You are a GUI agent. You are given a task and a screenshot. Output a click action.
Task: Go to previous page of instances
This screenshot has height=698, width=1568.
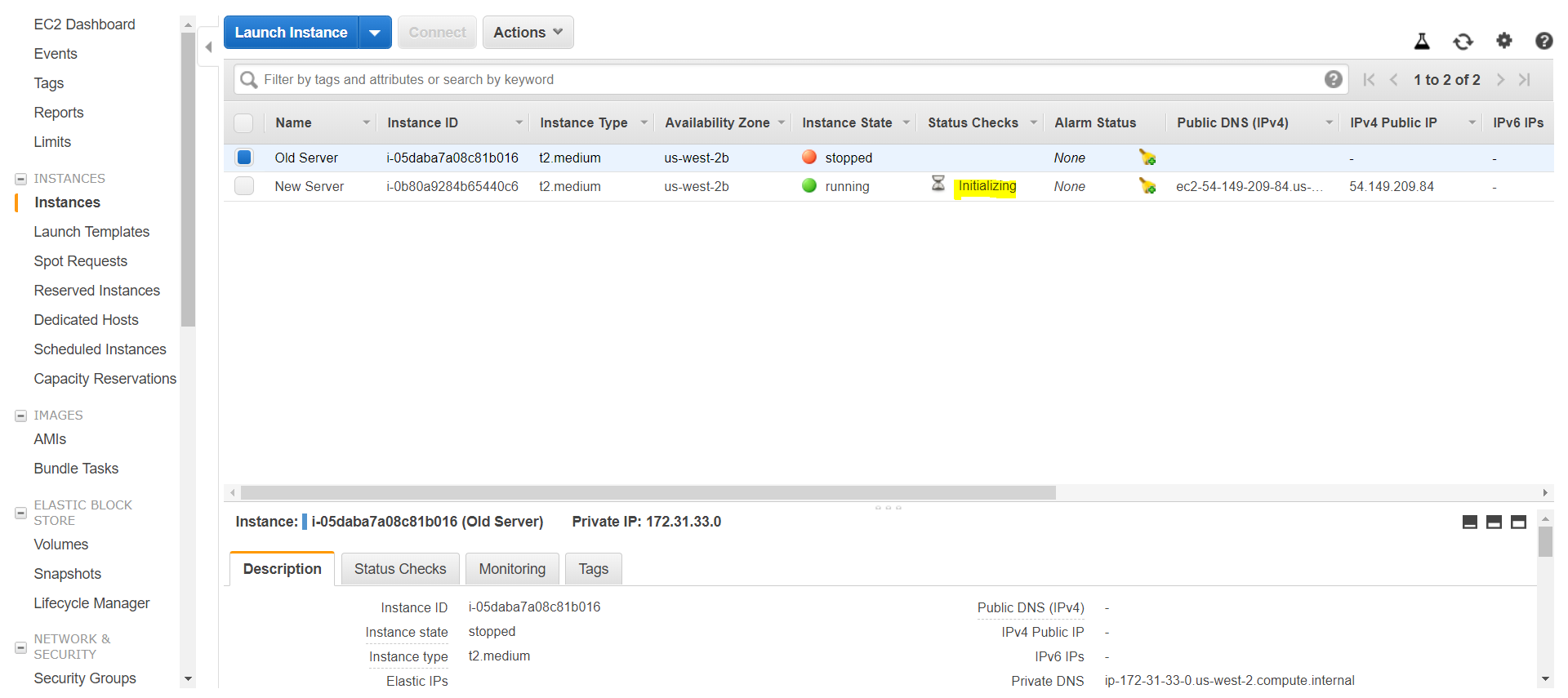(x=1394, y=79)
